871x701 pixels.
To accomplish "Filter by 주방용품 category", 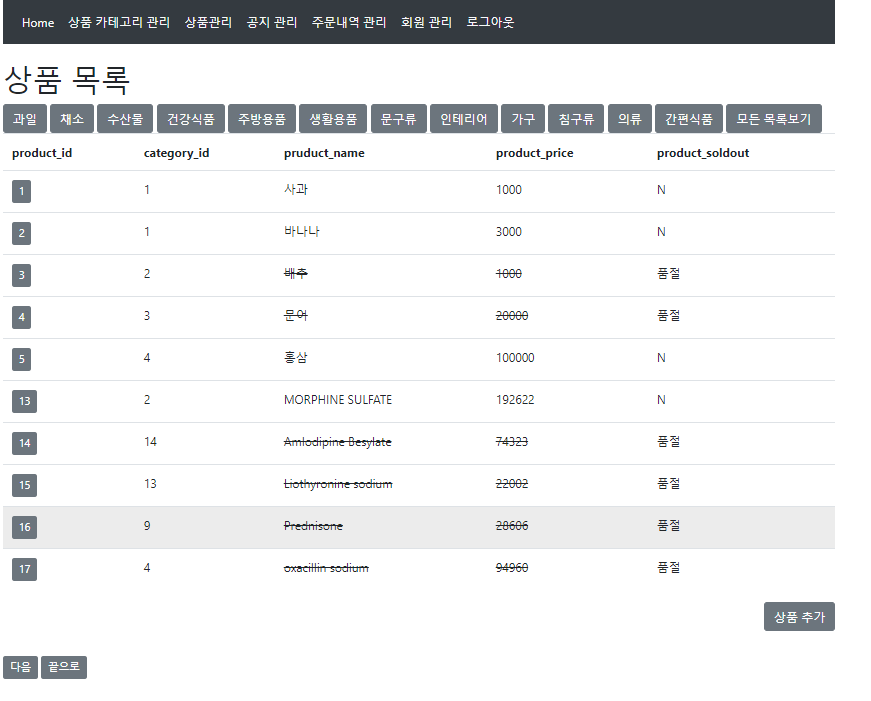I will [x=262, y=119].
